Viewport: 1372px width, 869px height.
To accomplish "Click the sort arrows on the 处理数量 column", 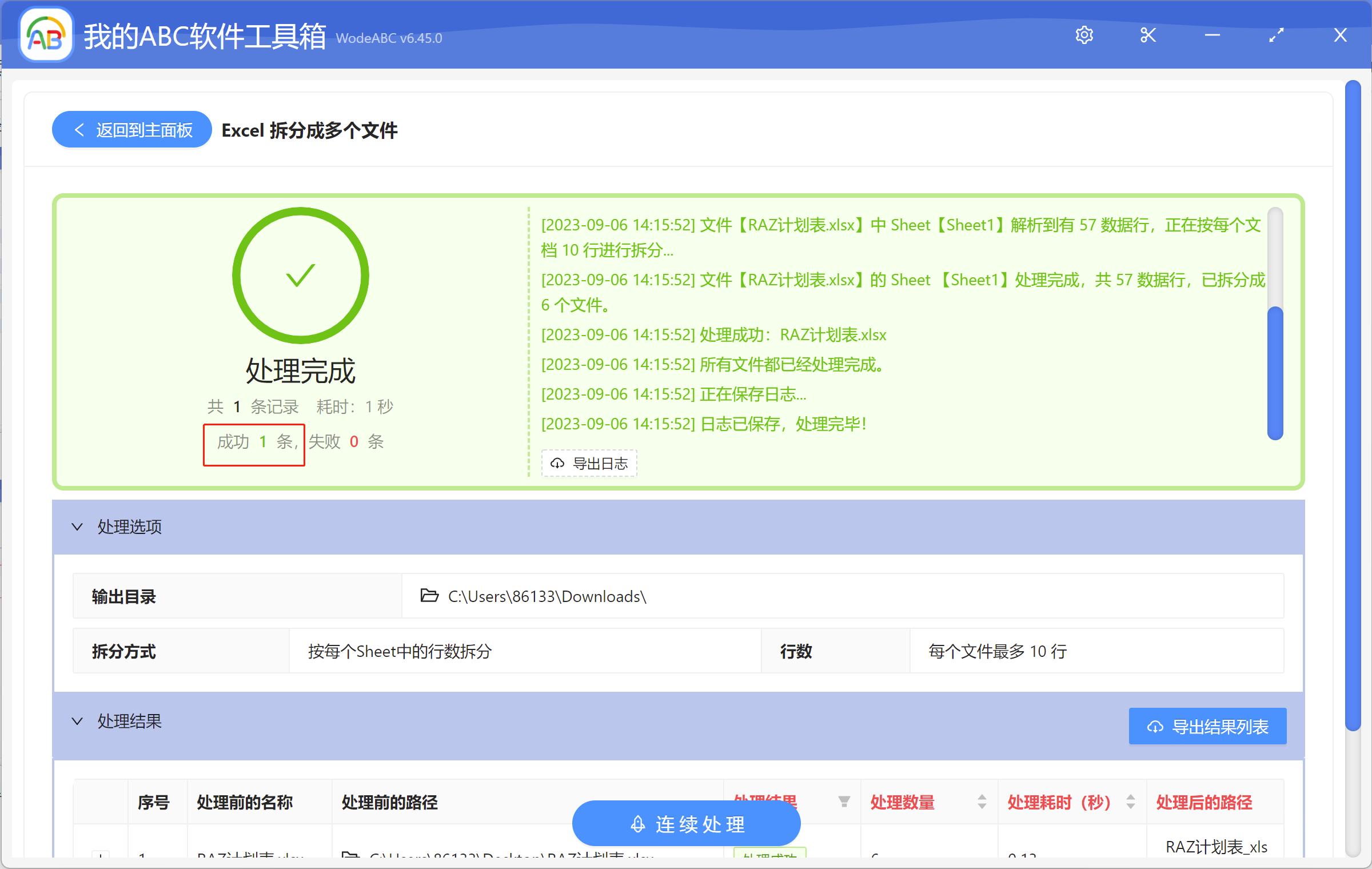I will pyautogui.click(x=981, y=802).
